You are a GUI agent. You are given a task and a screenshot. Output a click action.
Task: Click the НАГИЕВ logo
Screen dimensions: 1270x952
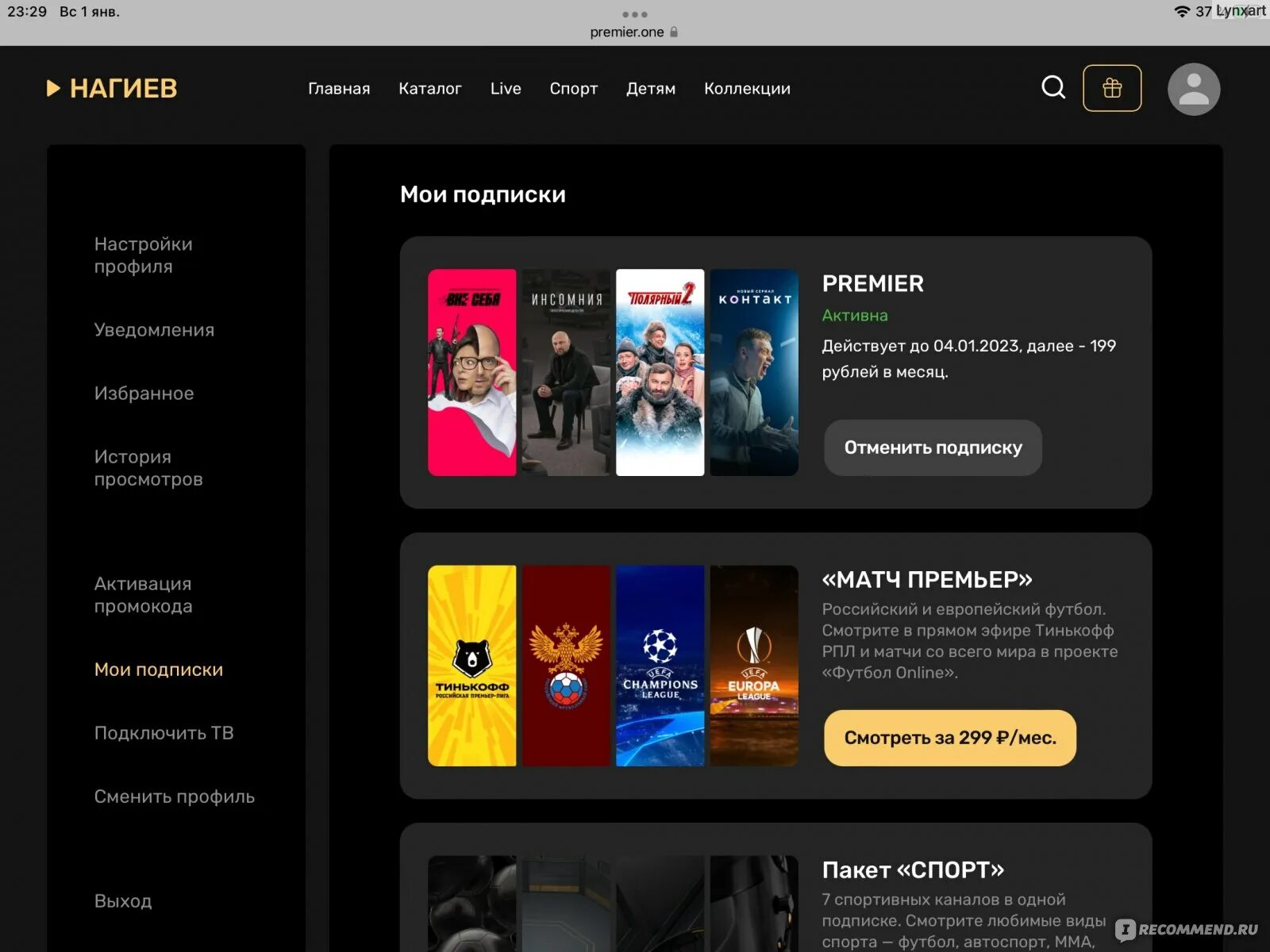pyautogui.click(x=112, y=88)
